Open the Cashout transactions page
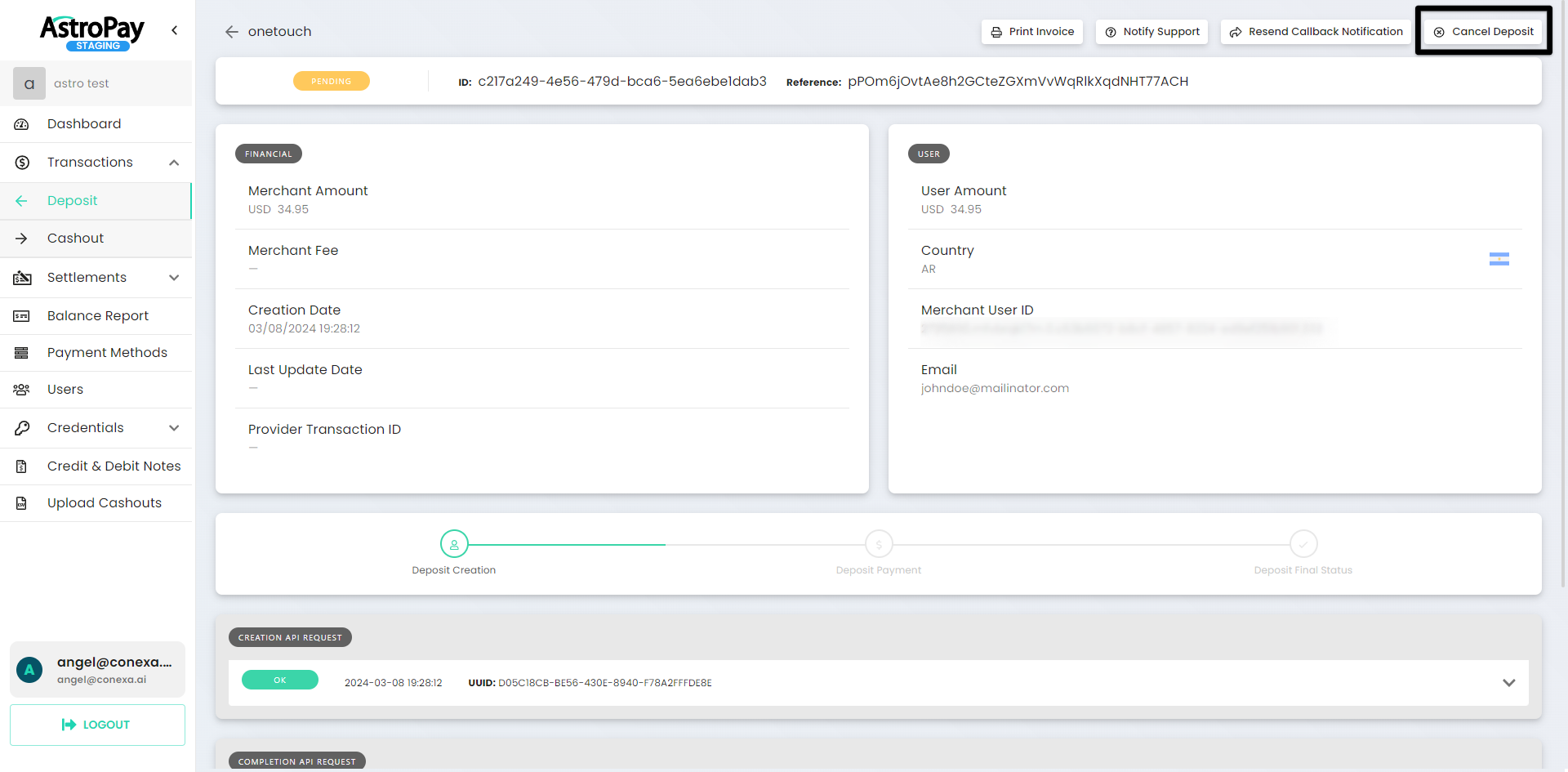 click(96, 239)
